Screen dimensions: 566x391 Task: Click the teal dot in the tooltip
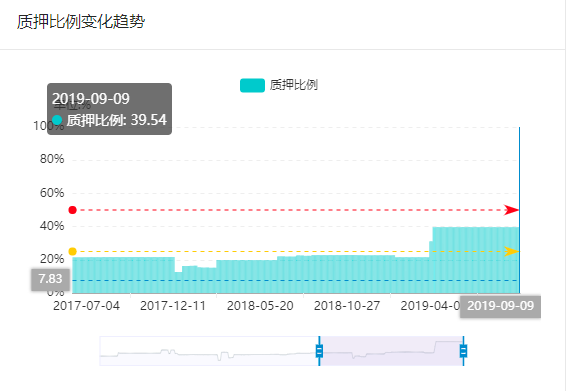point(57,120)
